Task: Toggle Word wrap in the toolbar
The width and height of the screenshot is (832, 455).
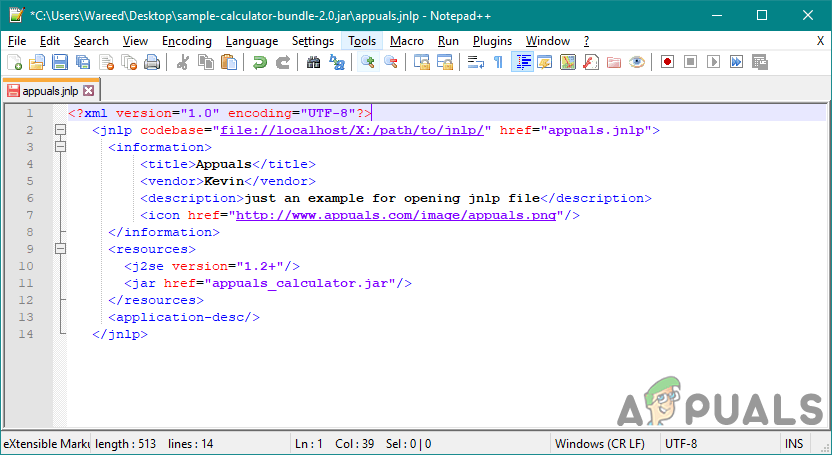Action: (x=476, y=62)
